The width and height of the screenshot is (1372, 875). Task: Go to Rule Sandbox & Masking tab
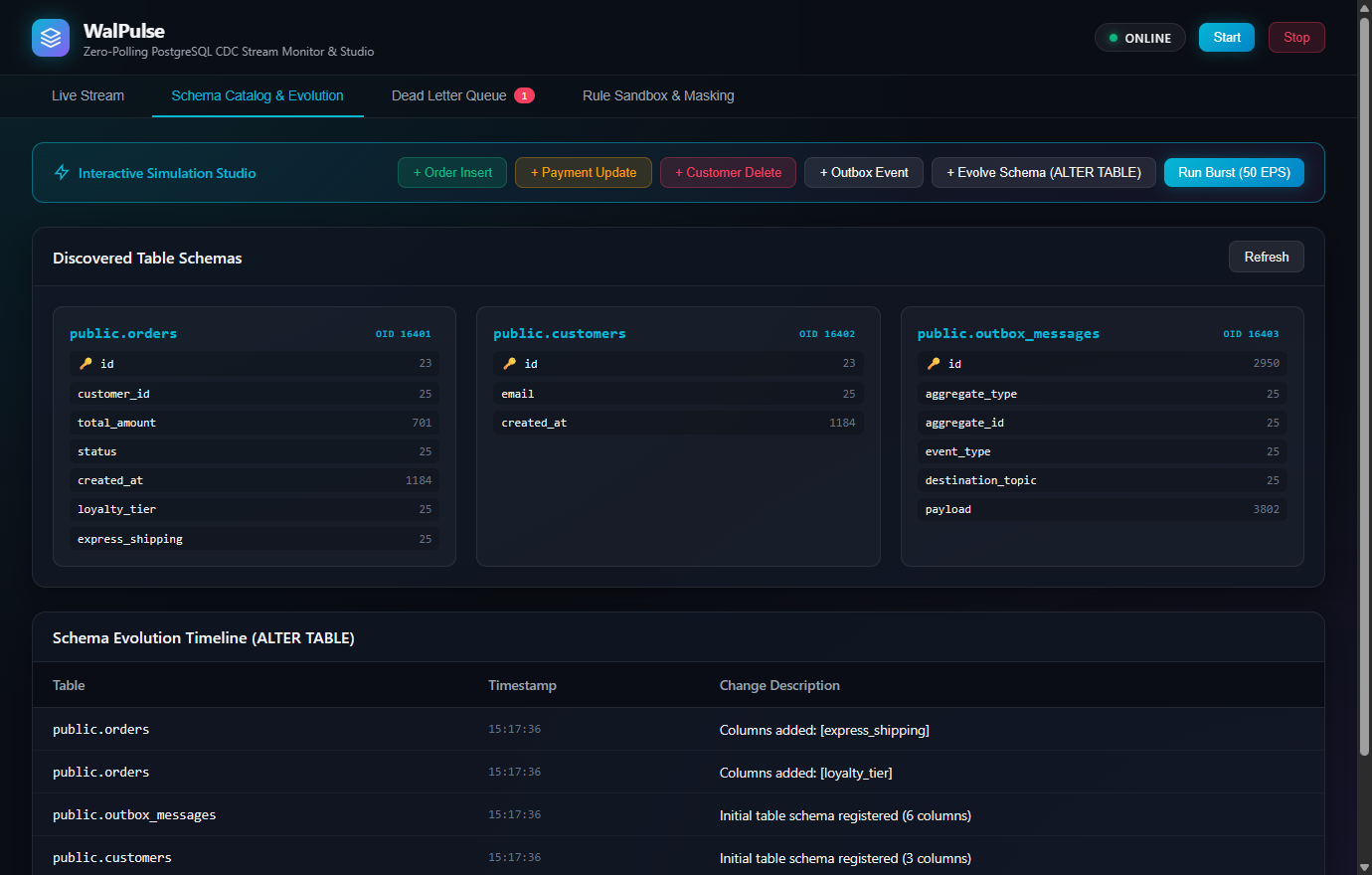pyautogui.click(x=658, y=95)
